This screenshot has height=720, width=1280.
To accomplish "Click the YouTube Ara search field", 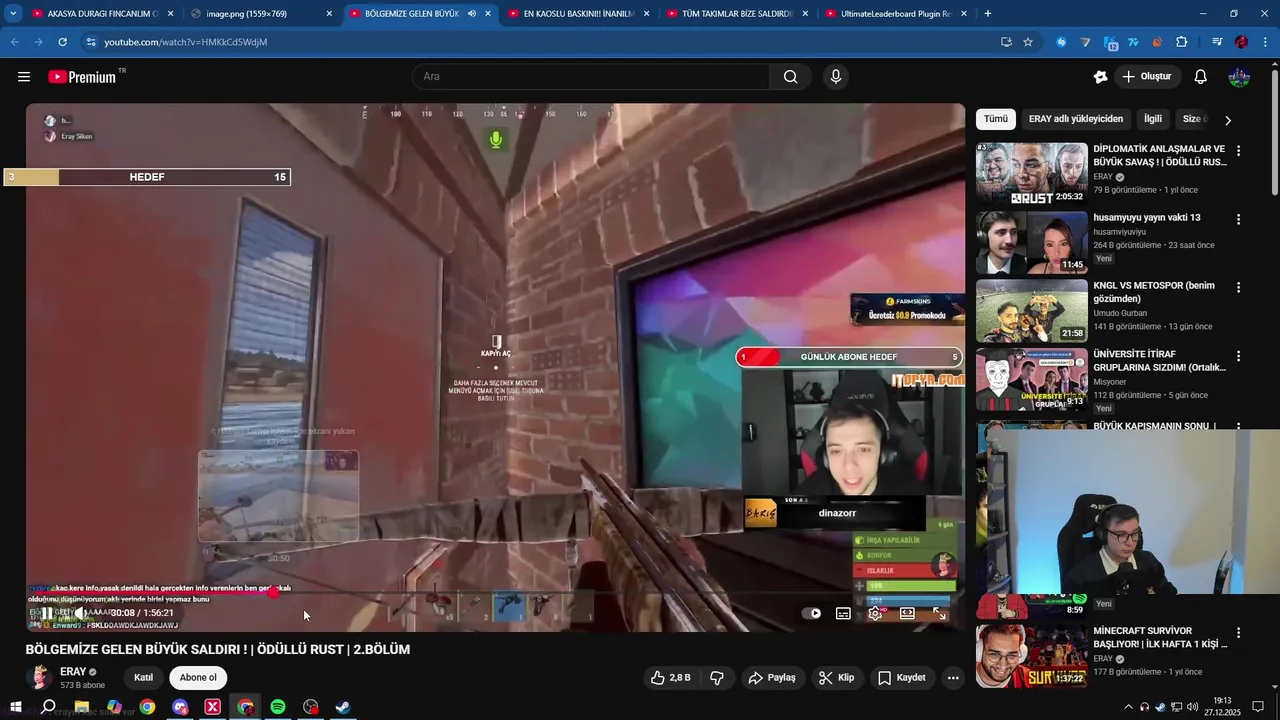I will tap(591, 77).
